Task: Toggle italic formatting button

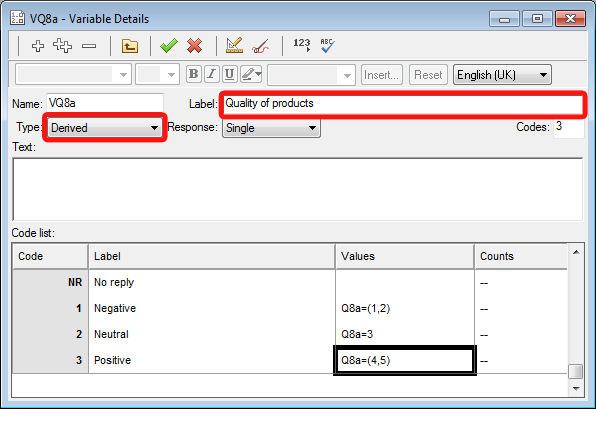Action: (x=211, y=74)
